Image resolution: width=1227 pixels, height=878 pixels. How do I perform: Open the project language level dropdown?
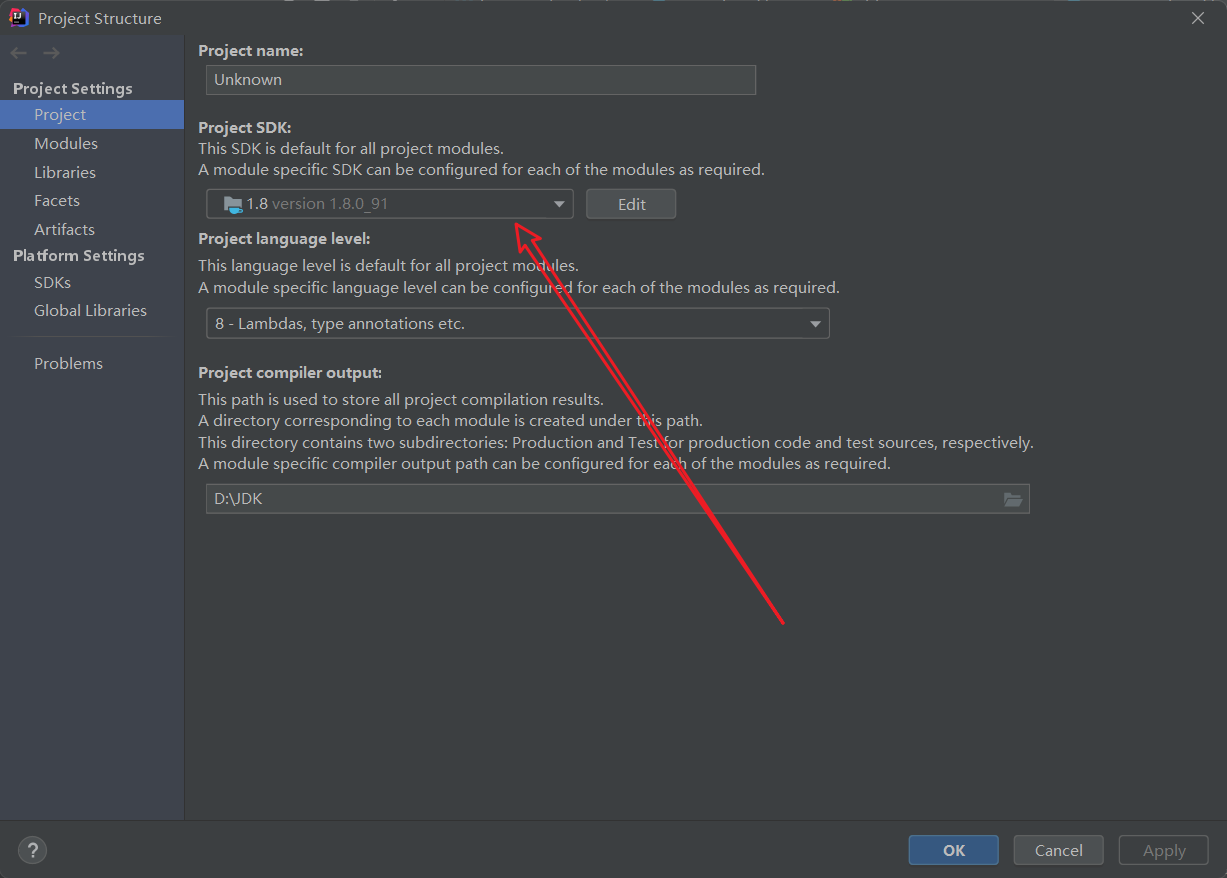point(815,323)
